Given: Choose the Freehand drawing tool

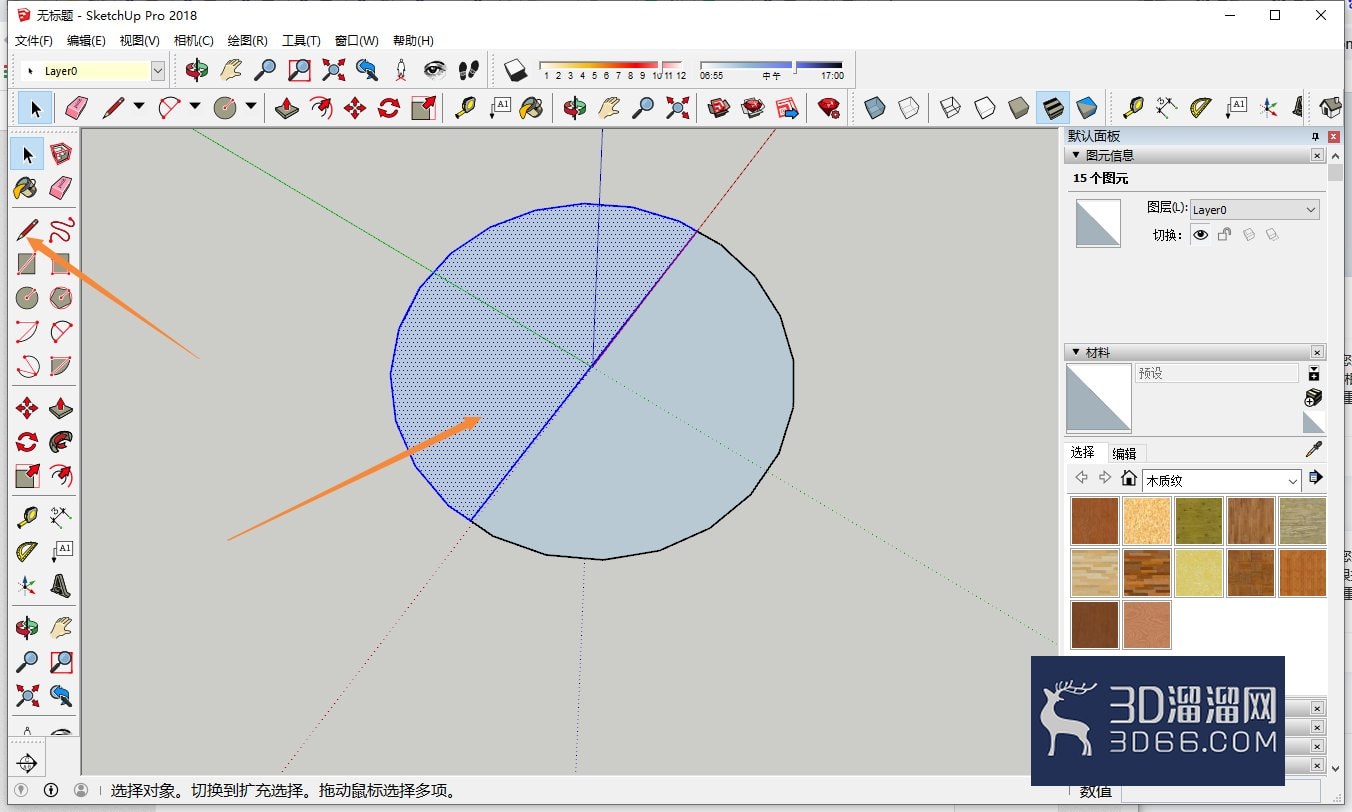Looking at the screenshot, I should coord(61,231).
